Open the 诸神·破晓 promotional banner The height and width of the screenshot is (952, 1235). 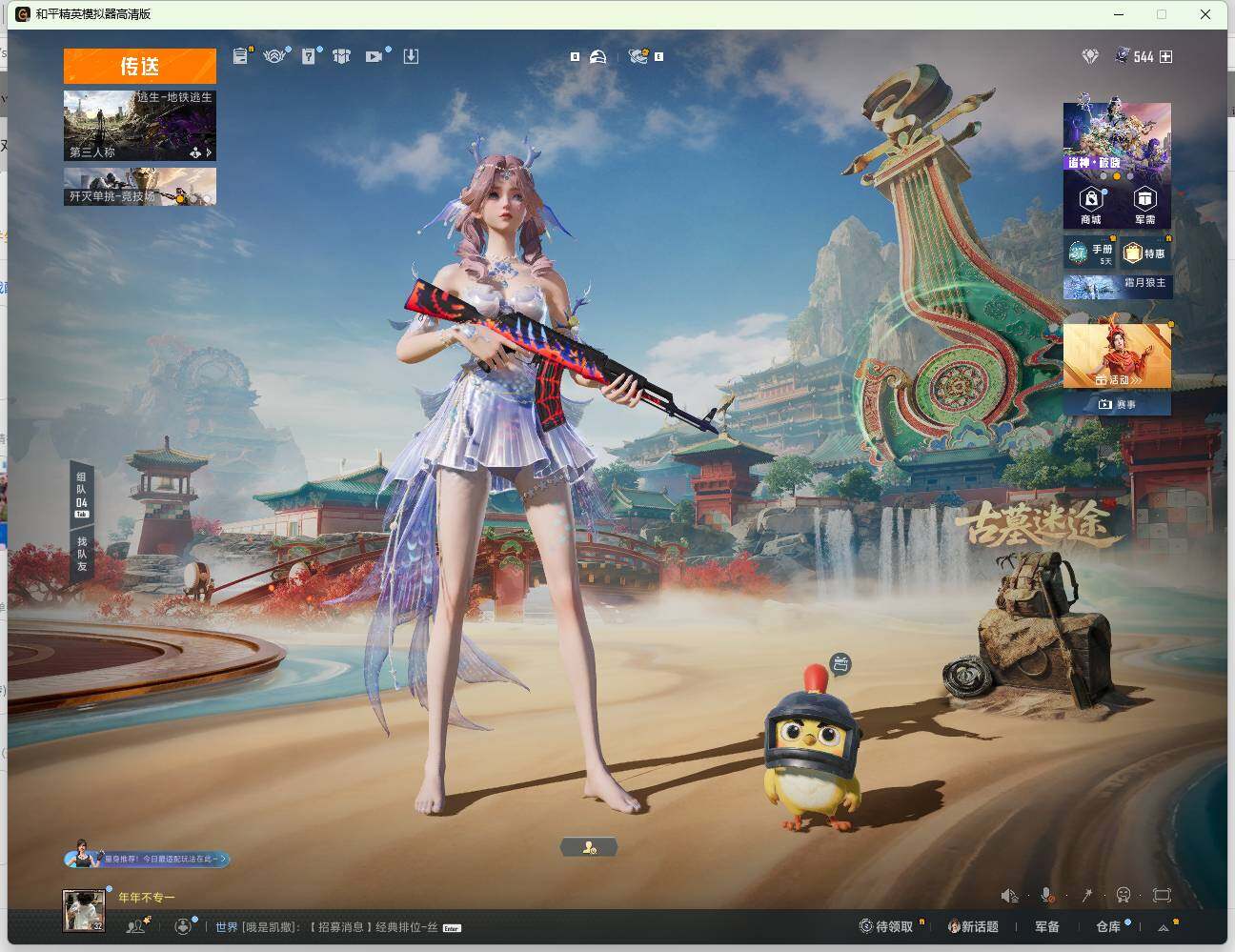pyautogui.click(x=1117, y=137)
